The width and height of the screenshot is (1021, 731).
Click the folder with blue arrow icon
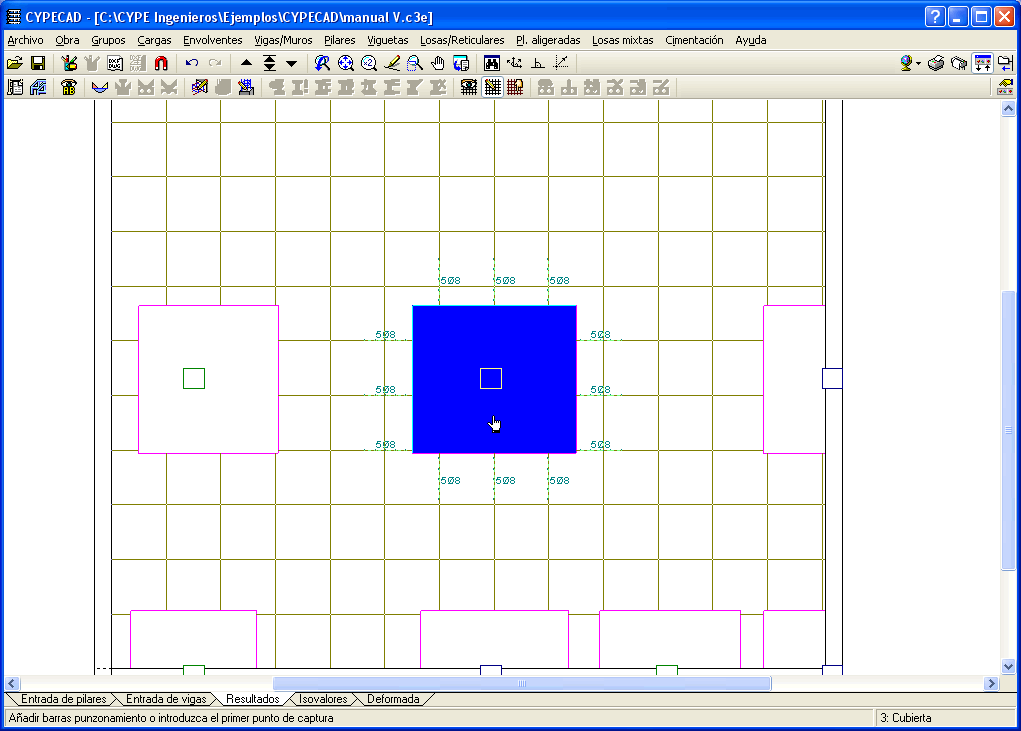point(1005,63)
